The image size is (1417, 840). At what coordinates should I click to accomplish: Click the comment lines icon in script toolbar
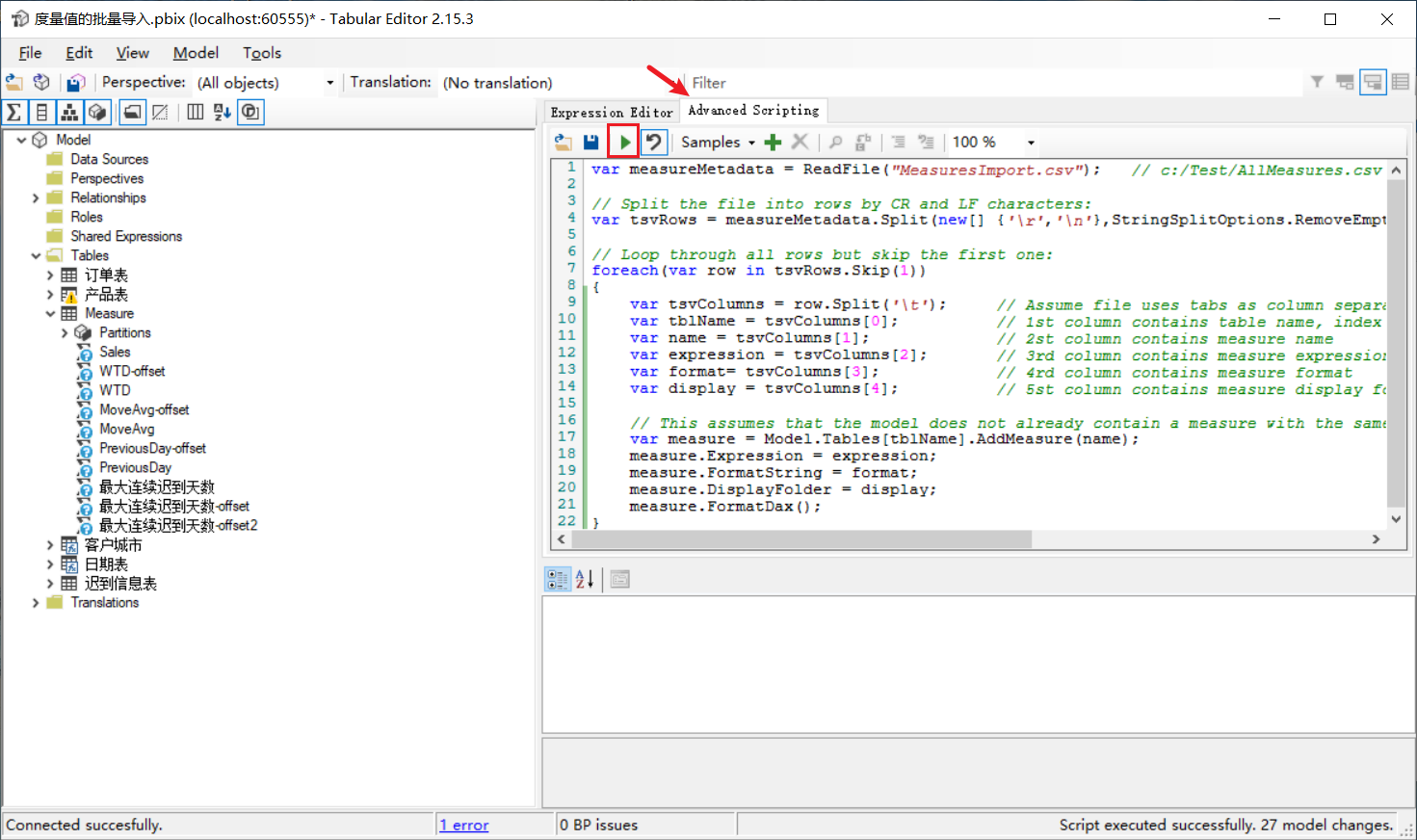898,143
